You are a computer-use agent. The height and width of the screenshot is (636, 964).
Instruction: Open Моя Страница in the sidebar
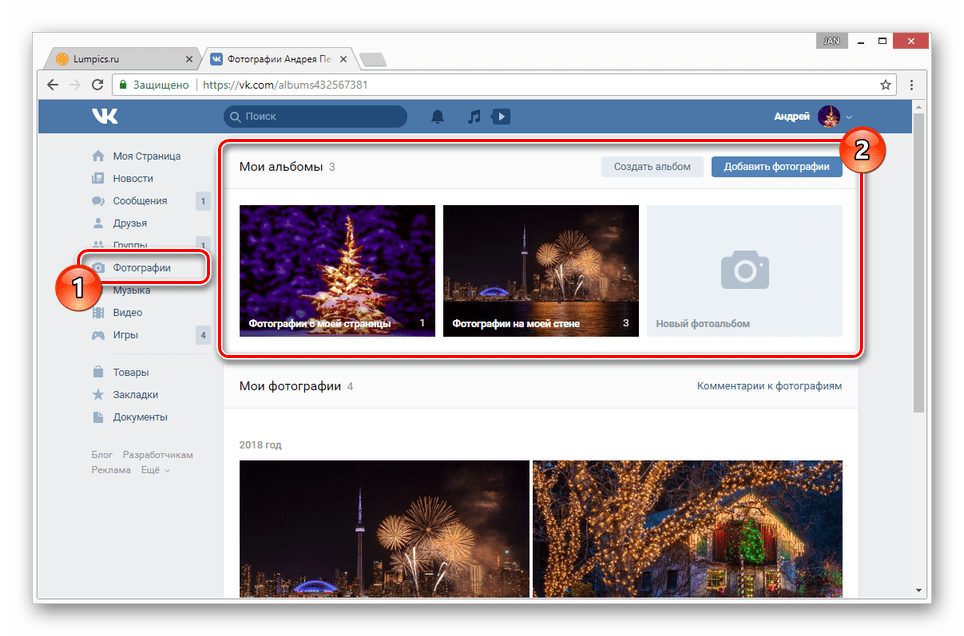146,156
